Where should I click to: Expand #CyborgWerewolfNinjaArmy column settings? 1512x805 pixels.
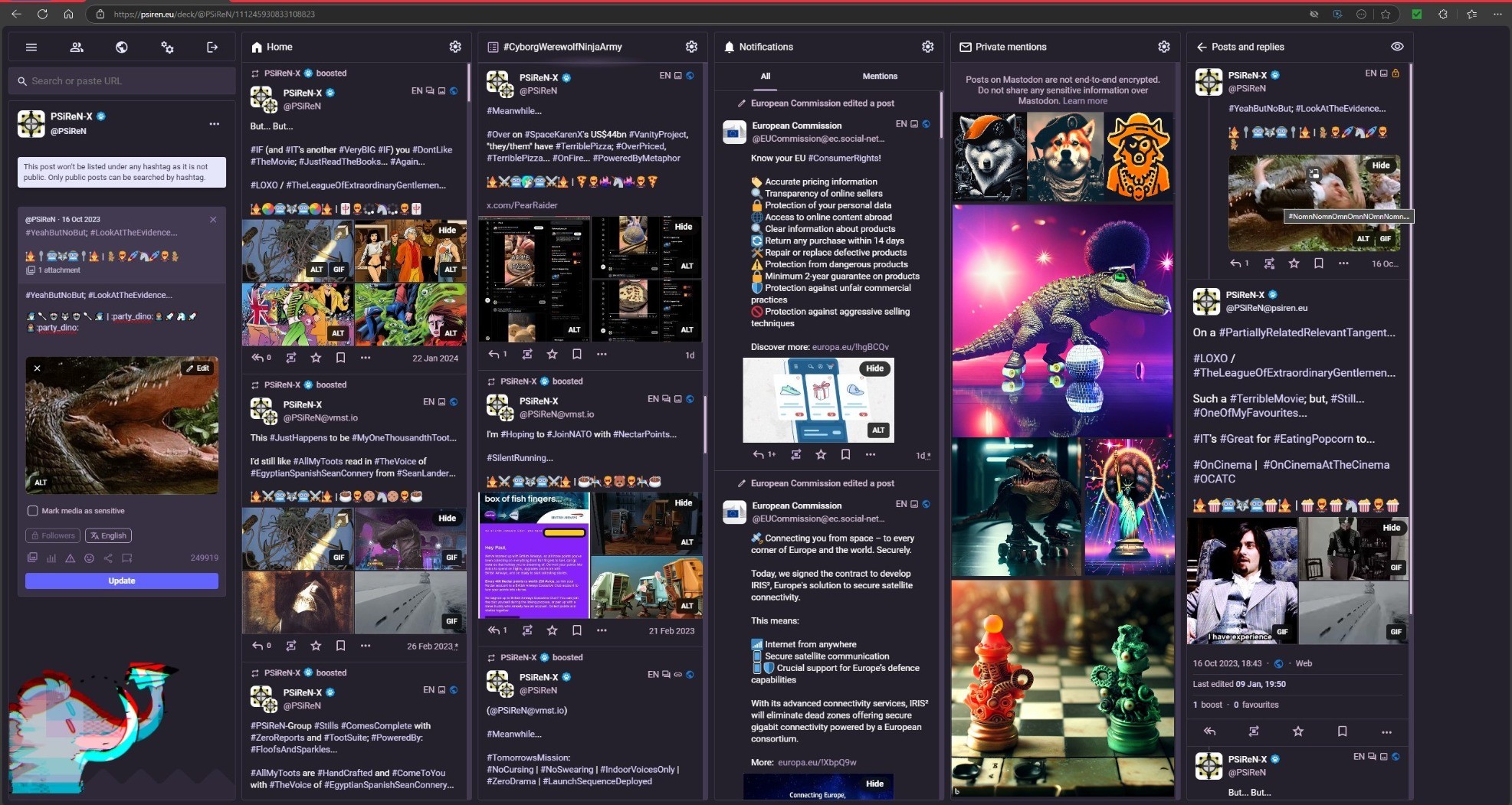[x=691, y=47]
